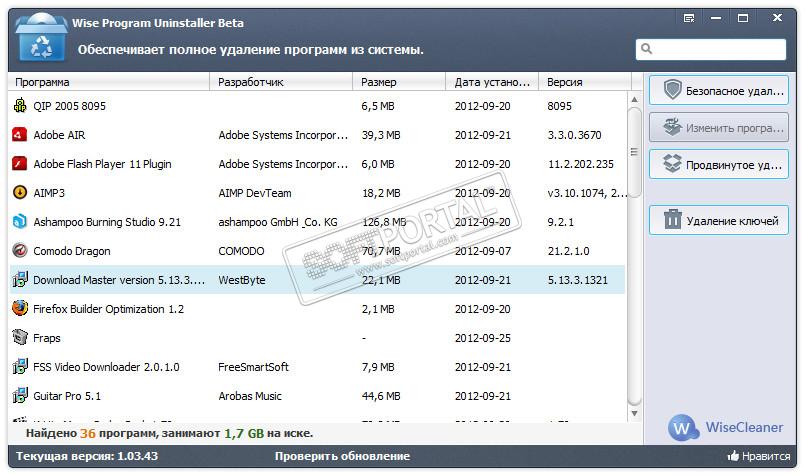This screenshot has width=805, height=476.
Task: Select Adobe Flash Player 11 Plugin entry
Action: coord(102,164)
